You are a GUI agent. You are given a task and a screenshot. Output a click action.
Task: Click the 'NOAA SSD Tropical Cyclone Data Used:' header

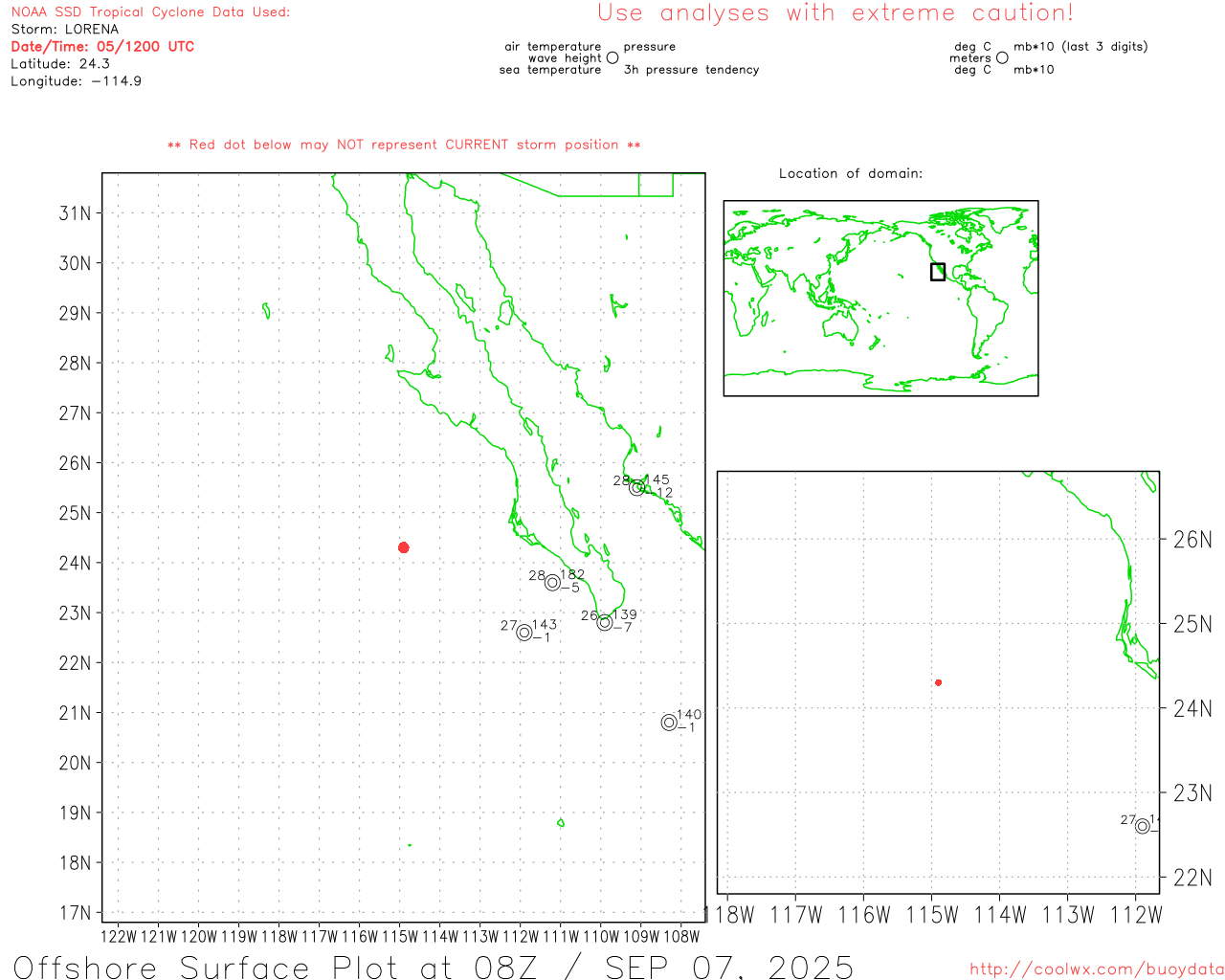150,12
